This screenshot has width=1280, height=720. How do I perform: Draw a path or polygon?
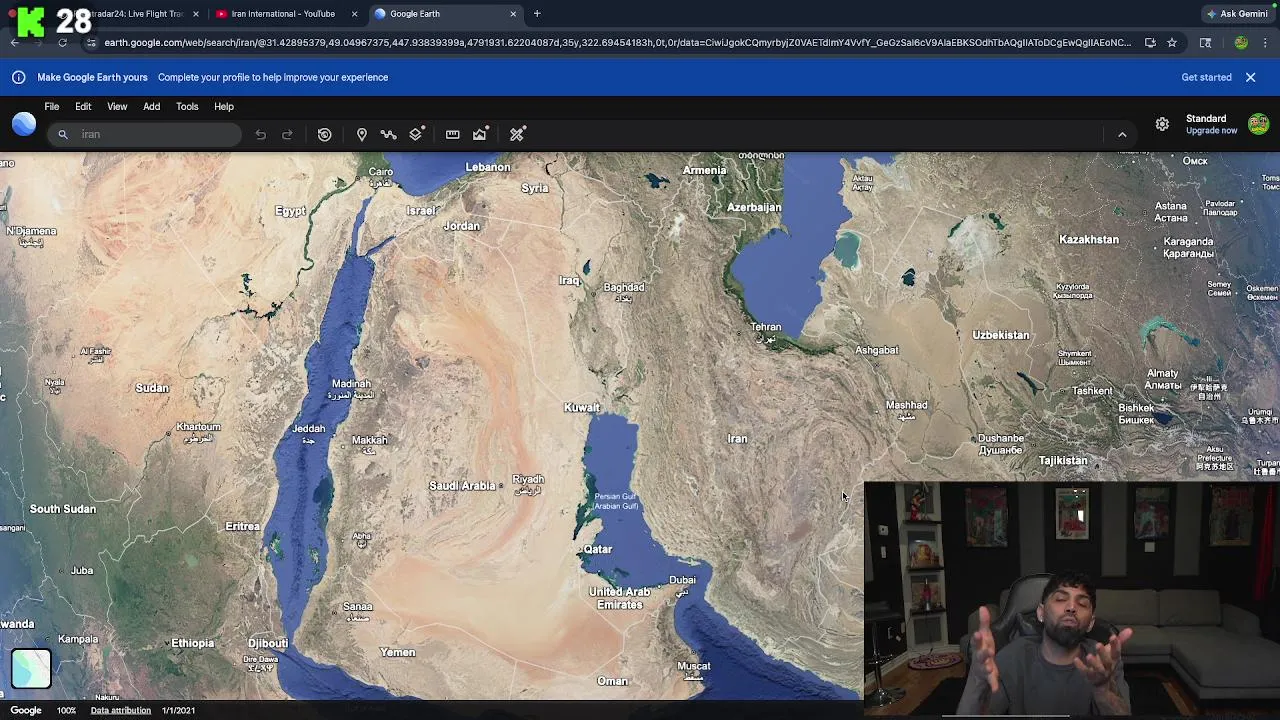pyautogui.click(x=389, y=134)
